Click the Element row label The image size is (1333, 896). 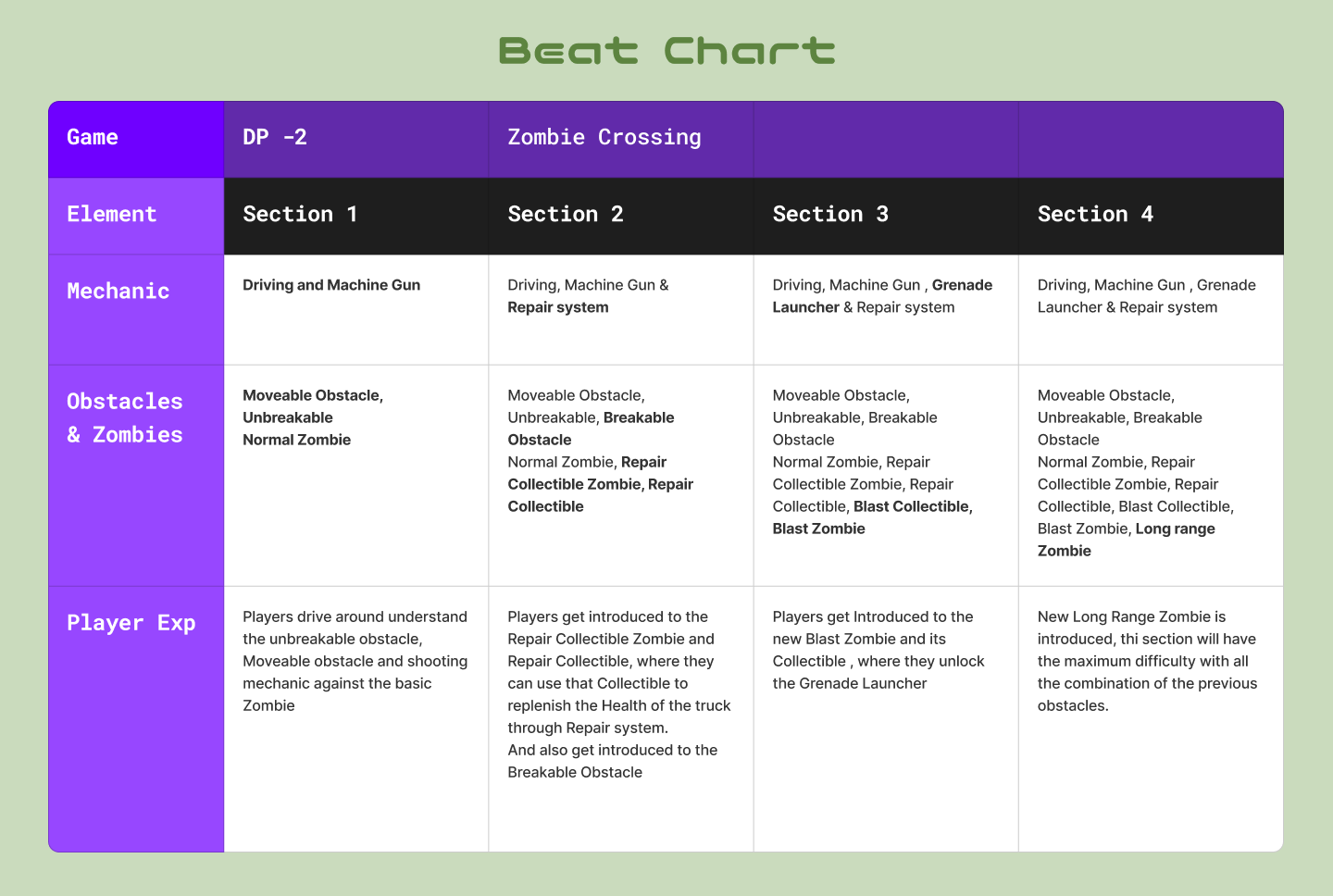click(112, 215)
